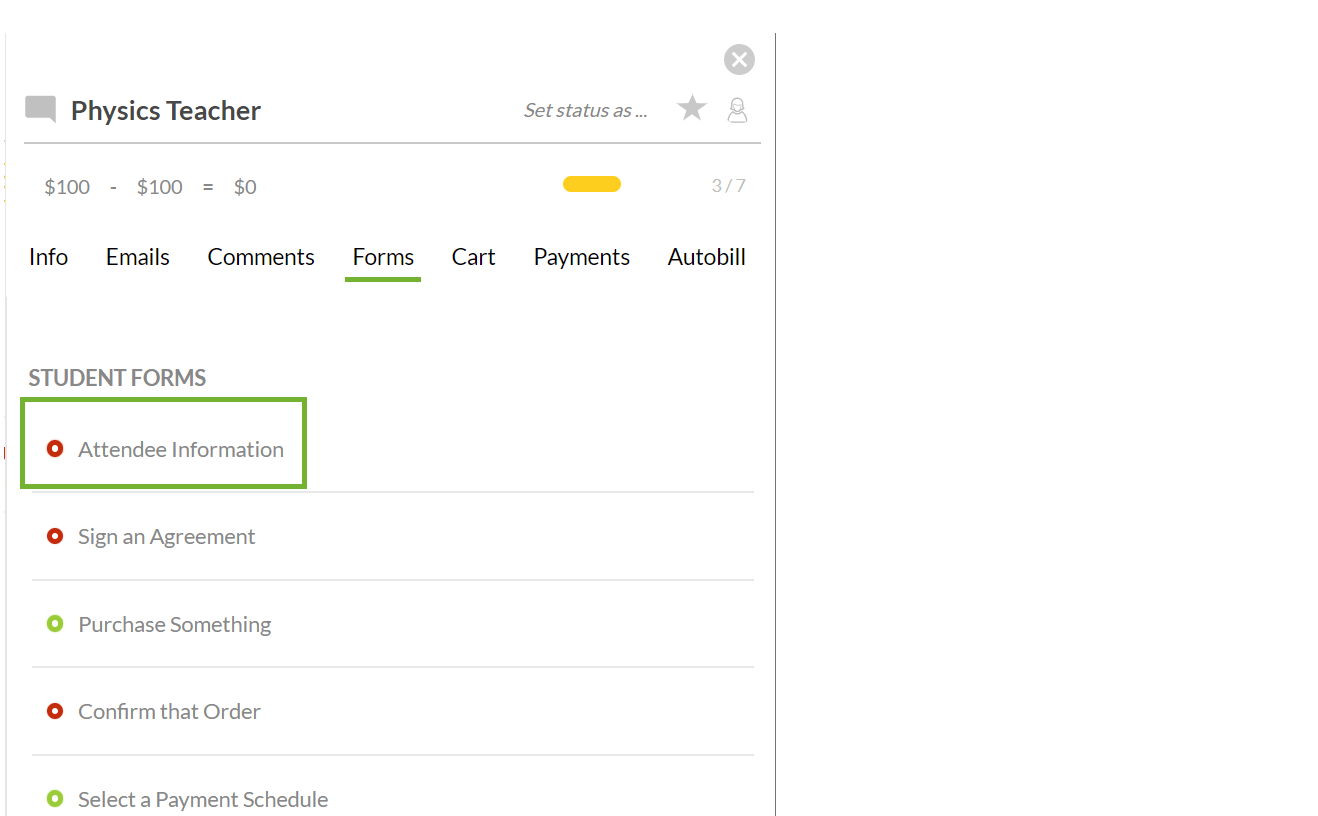Click the 3 / 7 progress count

pos(728,186)
